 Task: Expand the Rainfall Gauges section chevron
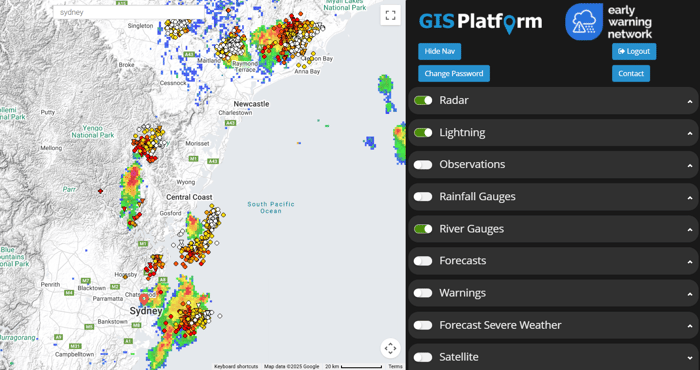click(x=690, y=198)
